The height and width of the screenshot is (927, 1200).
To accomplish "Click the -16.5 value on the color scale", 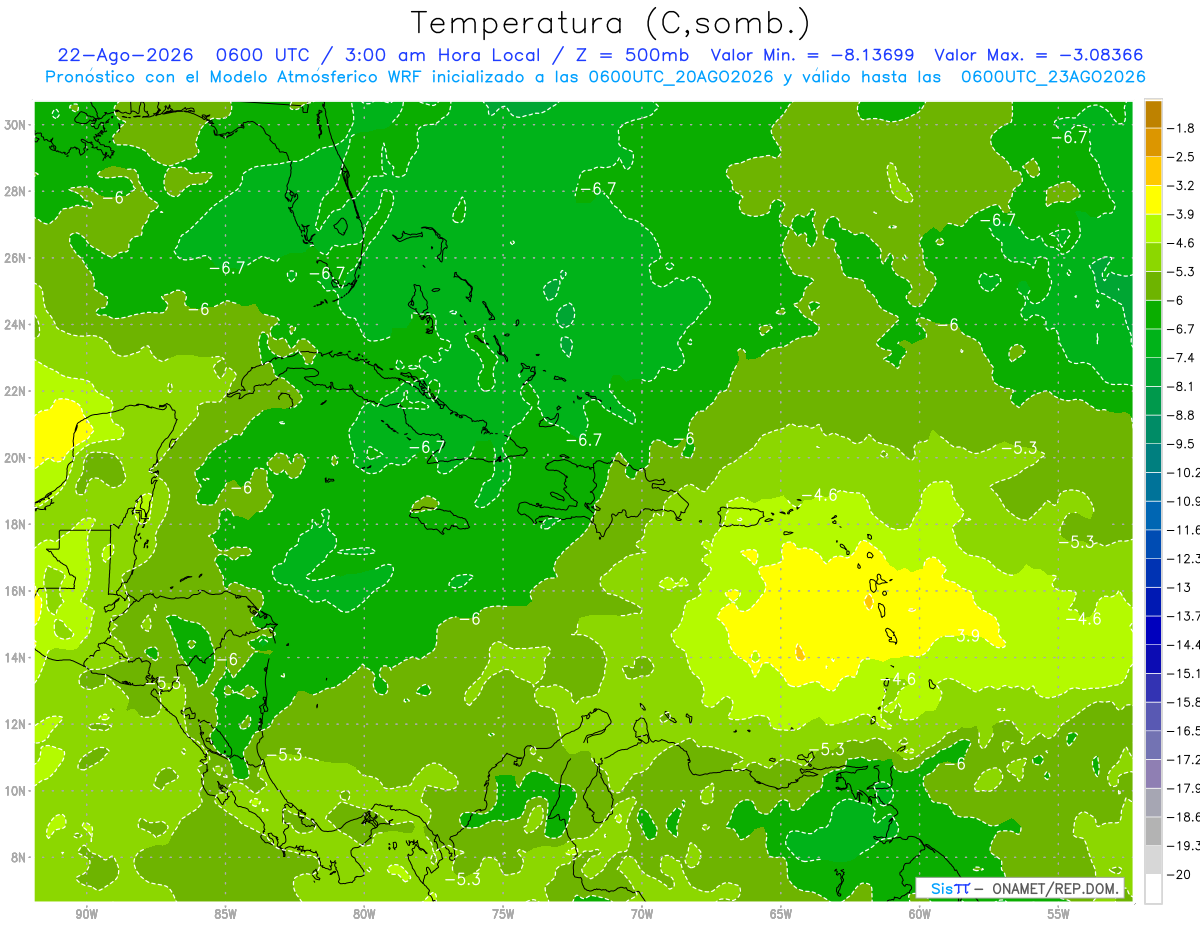I will click(1184, 730).
